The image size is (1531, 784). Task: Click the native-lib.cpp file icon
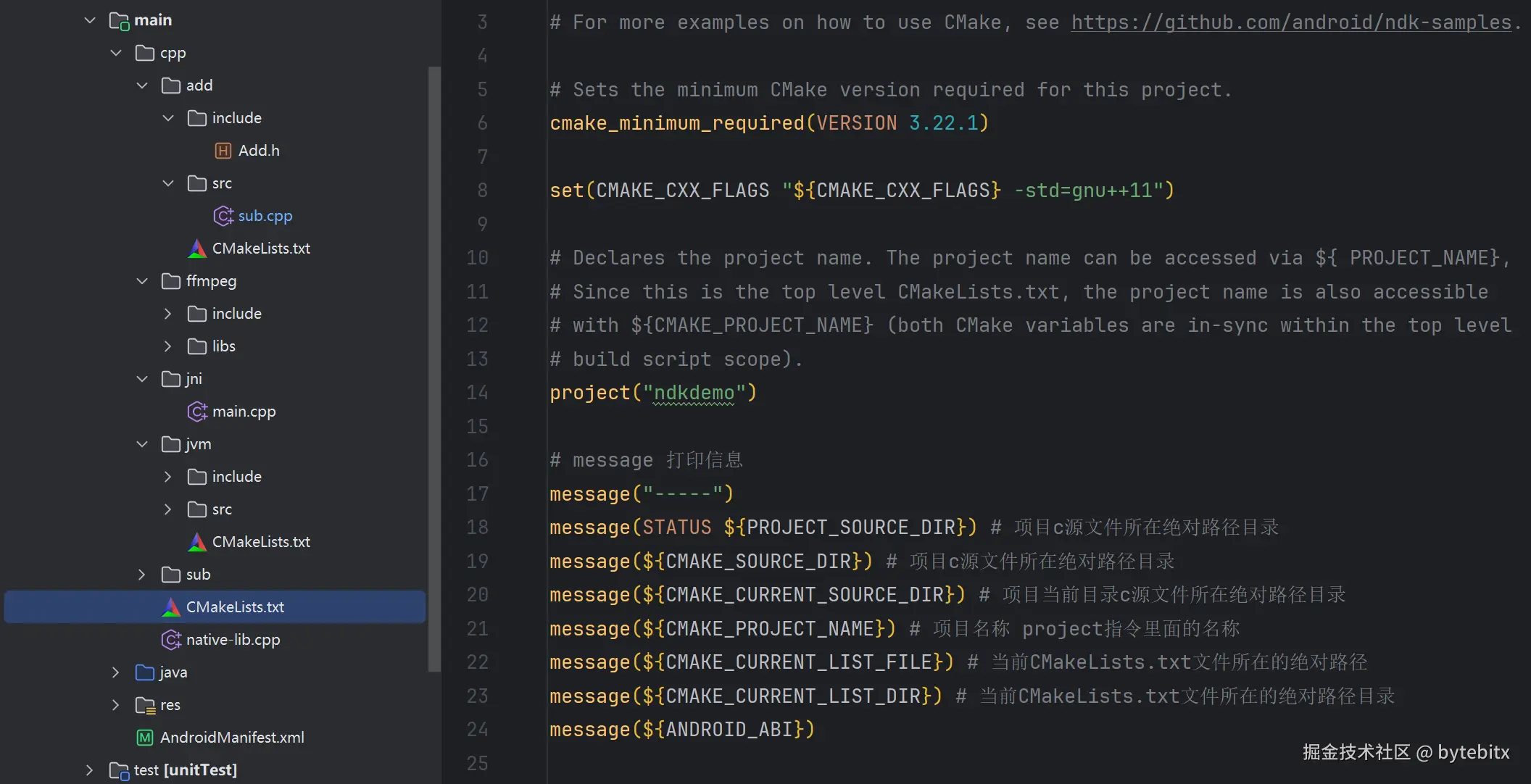tap(171, 640)
